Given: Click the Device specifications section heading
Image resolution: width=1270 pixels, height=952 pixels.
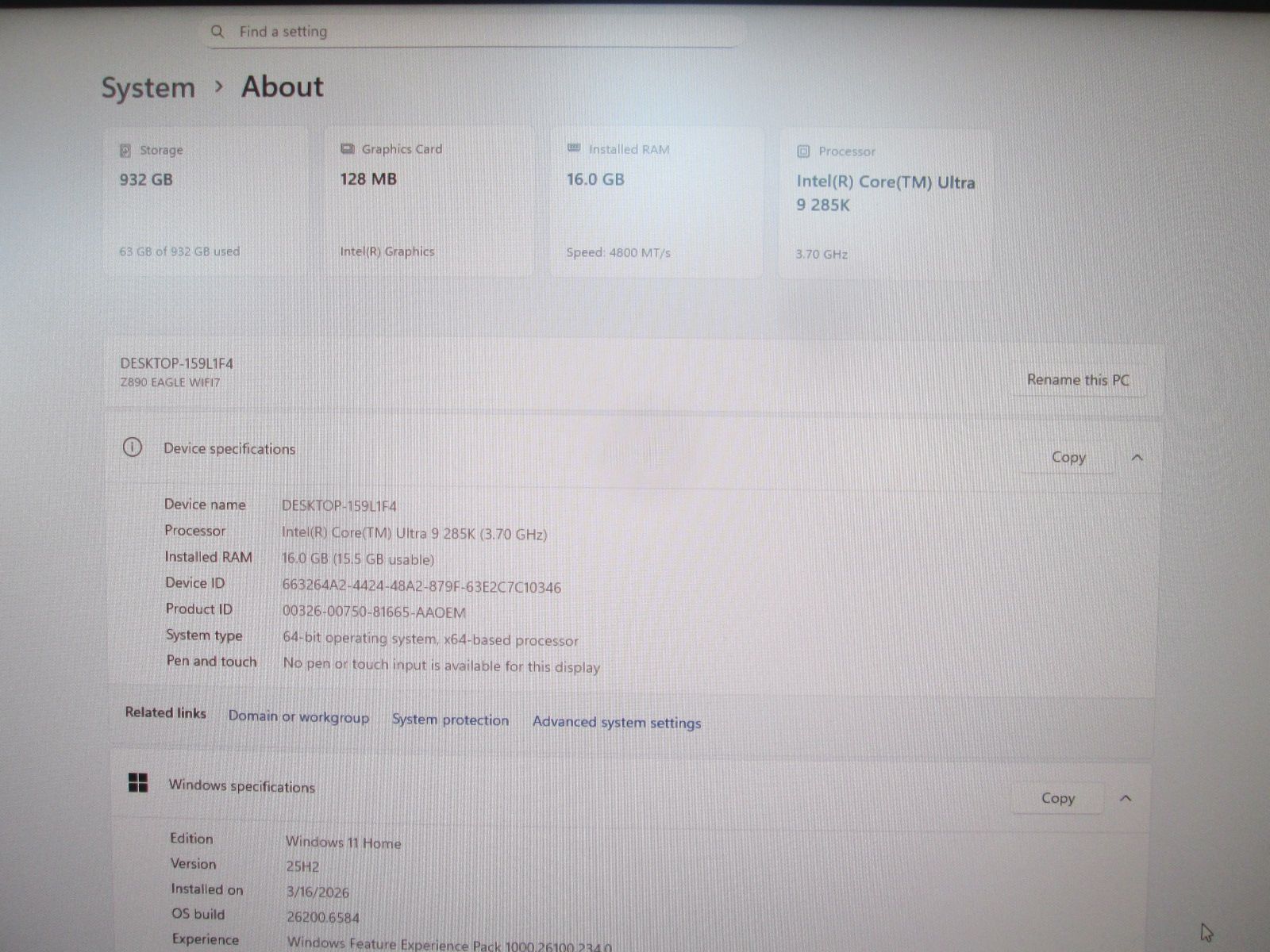Looking at the screenshot, I should click(x=229, y=448).
